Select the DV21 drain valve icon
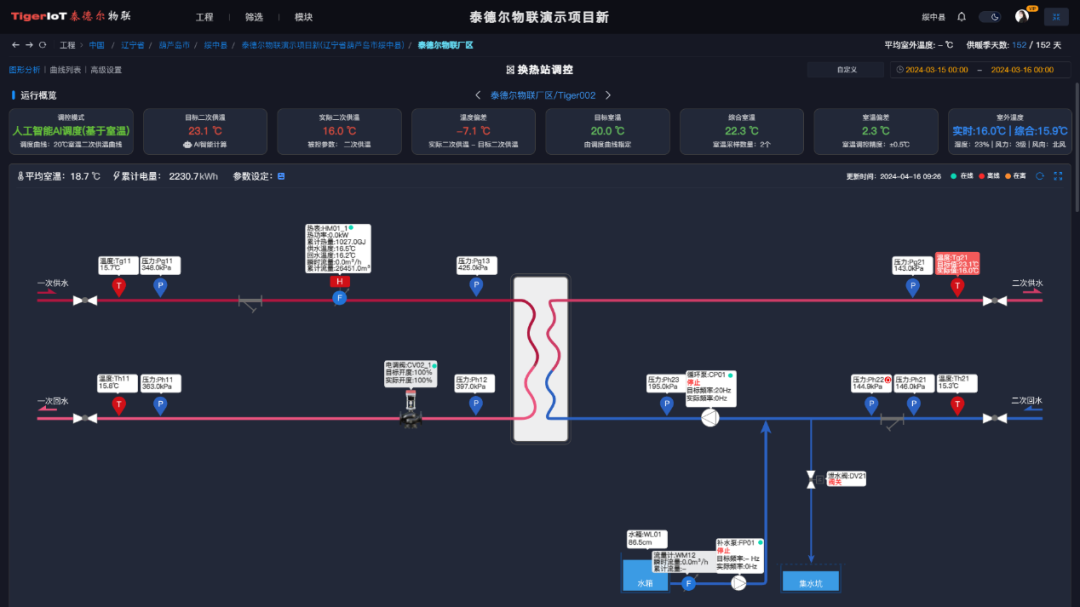Screen dimensions: 1080x607 coord(811,481)
